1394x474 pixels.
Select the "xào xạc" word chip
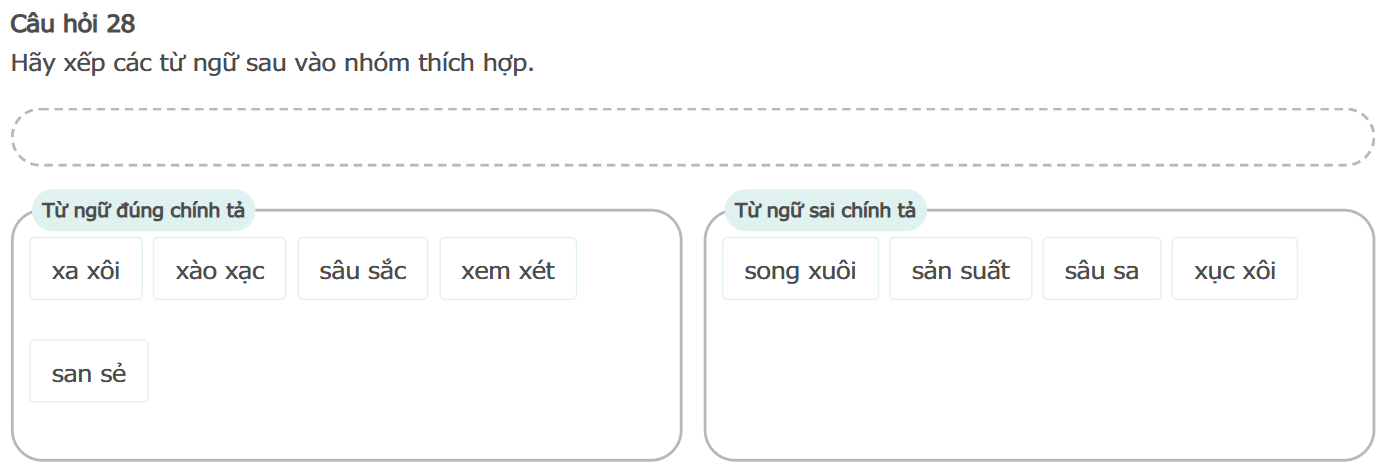(219, 269)
